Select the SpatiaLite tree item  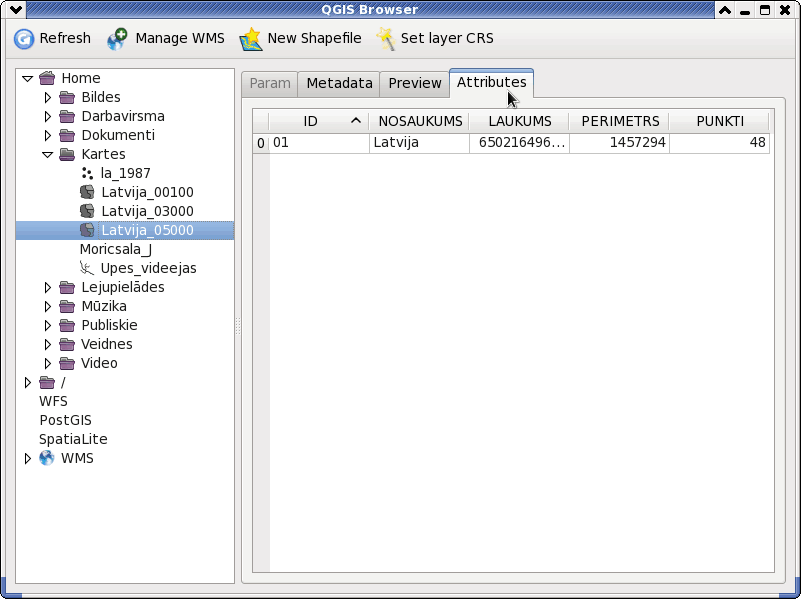(x=73, y=439)
